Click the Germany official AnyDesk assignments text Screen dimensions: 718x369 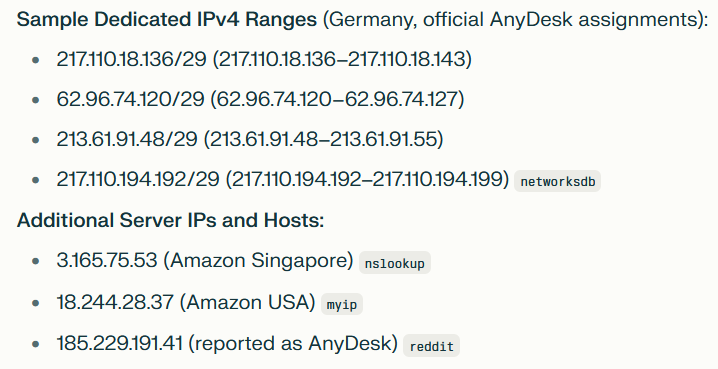tap(516, 20)
